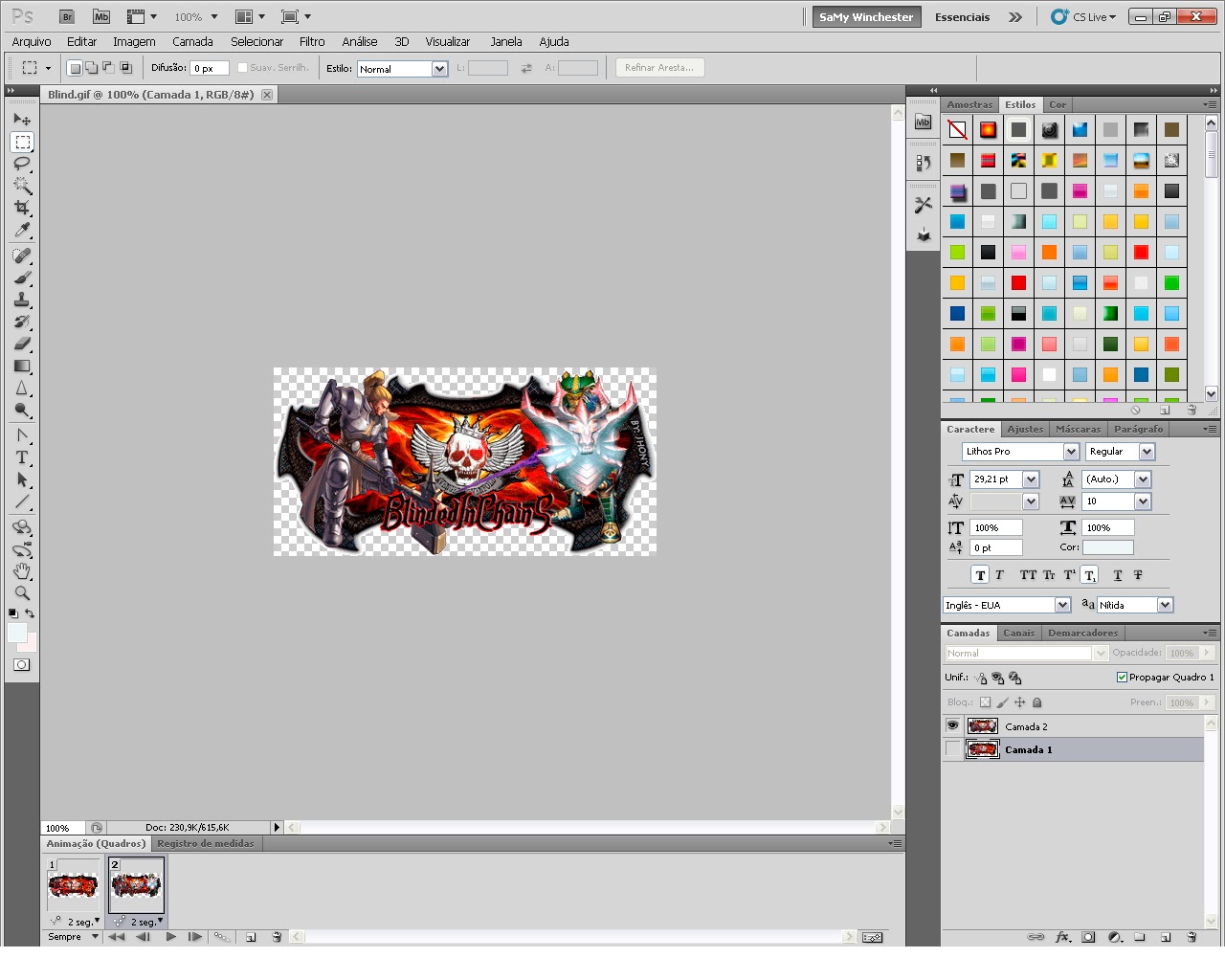Select the History Brush tool

(22, 322)
